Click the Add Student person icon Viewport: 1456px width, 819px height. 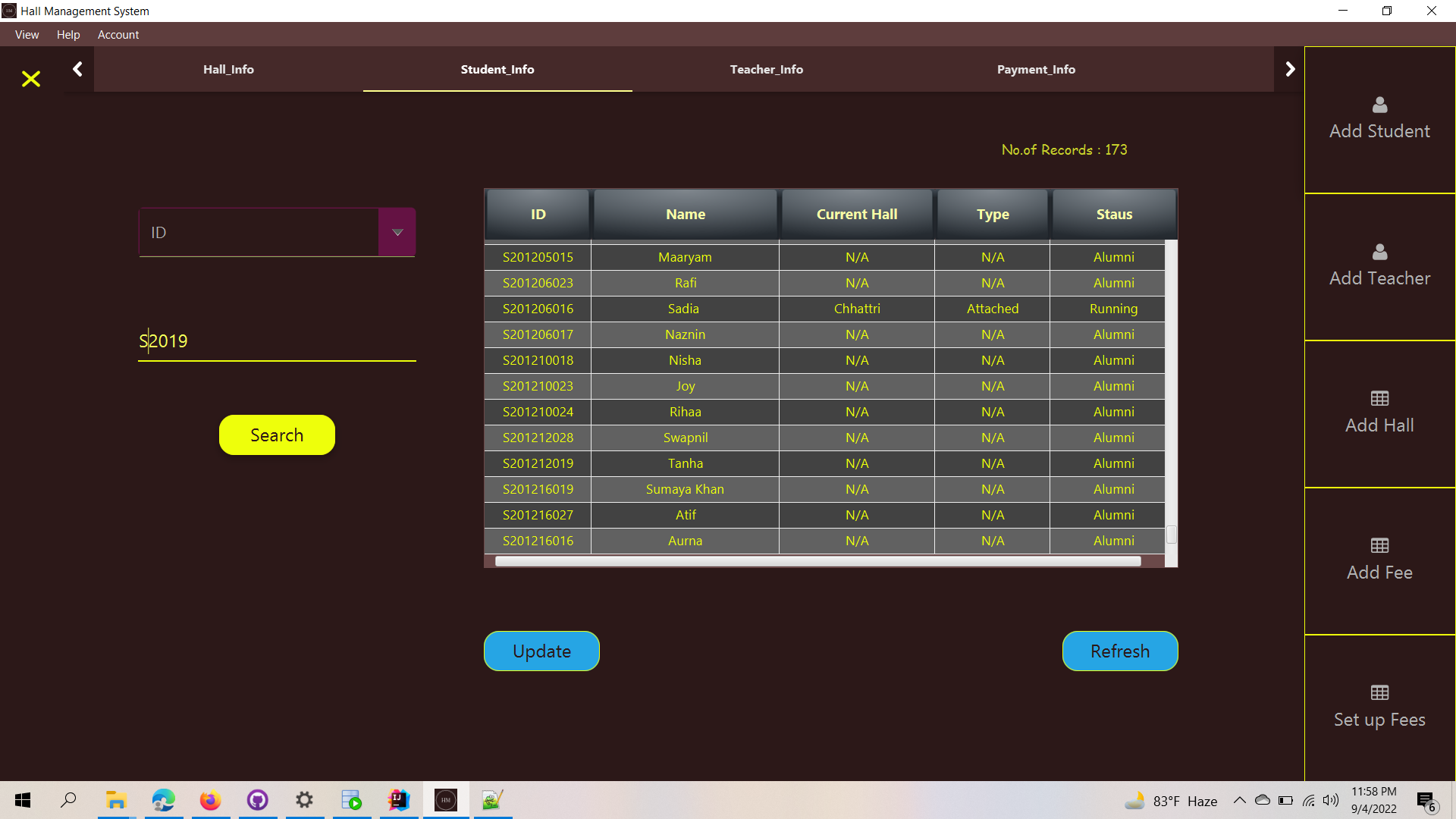pyautogui.click(x=1379, y=105)
